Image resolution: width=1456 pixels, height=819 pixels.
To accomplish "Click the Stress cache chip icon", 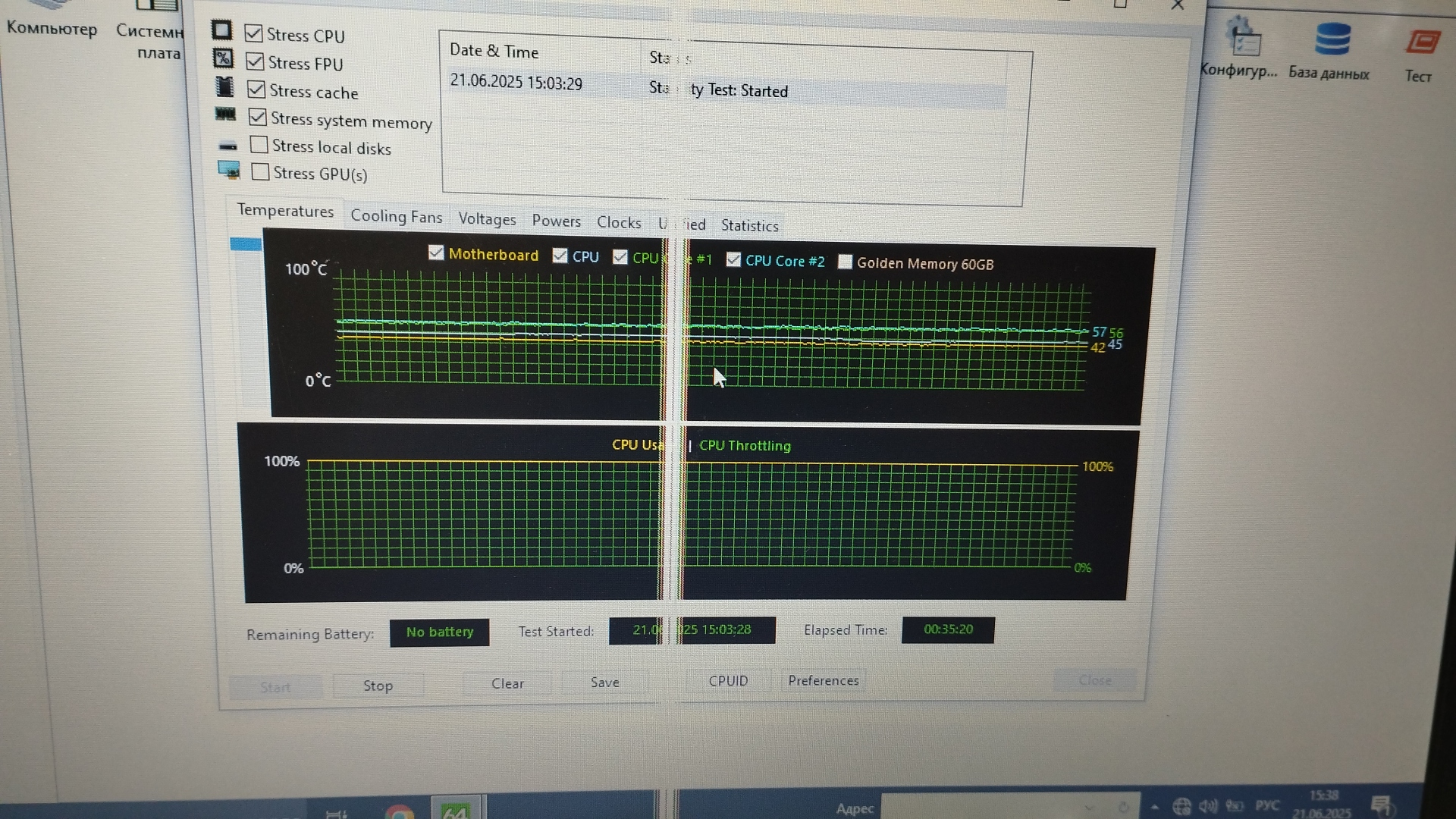I will click(x=224, y=87).
